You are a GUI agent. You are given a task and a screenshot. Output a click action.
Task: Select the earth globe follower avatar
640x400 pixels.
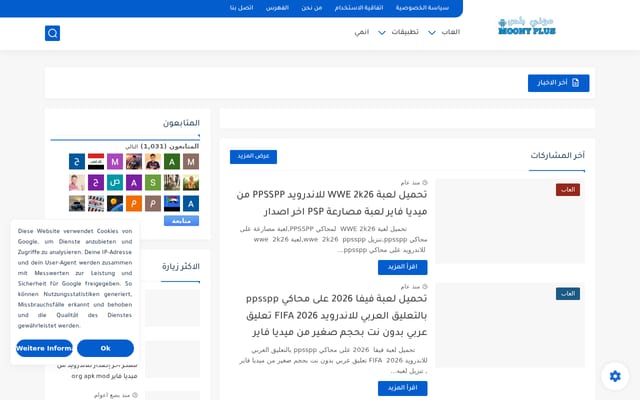pyautogui.click(x=115, y=204)
